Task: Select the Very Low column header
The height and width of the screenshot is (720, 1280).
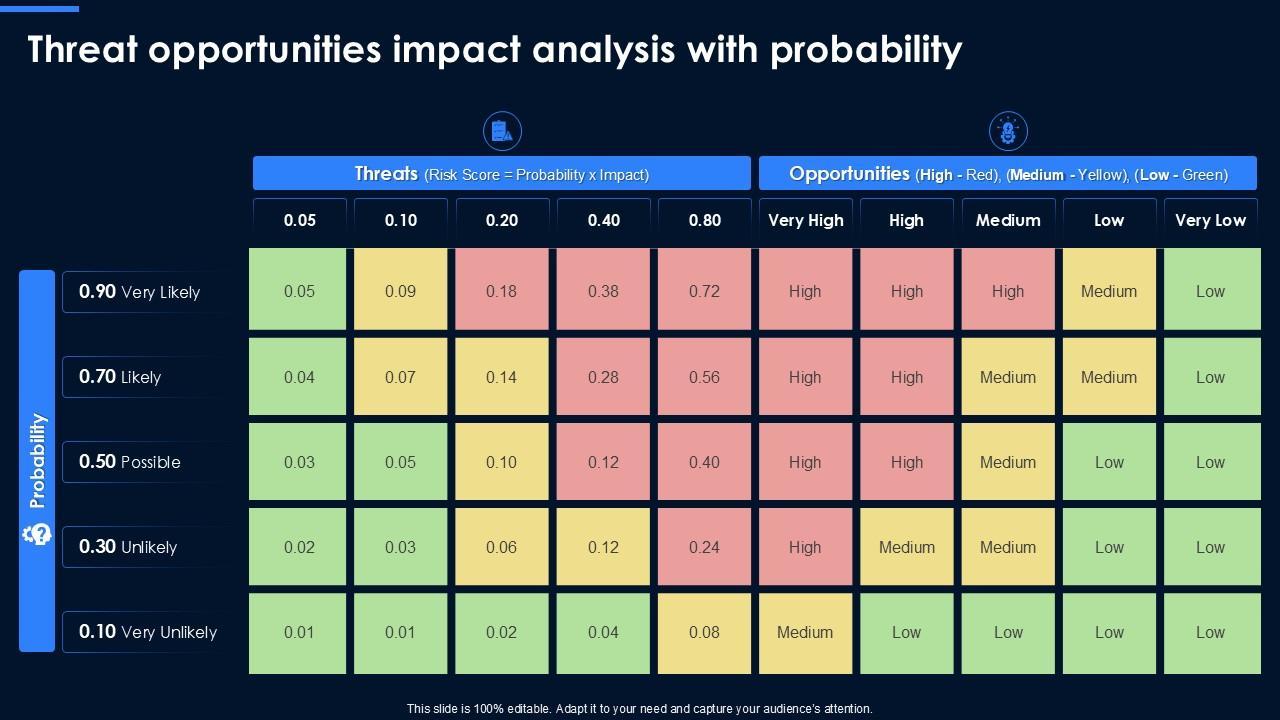Action: tap(1210, 220)
